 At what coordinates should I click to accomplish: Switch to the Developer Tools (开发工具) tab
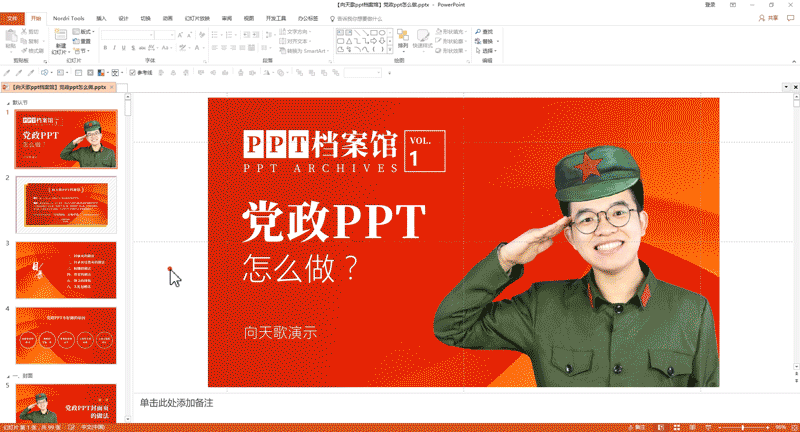(276, 18)
